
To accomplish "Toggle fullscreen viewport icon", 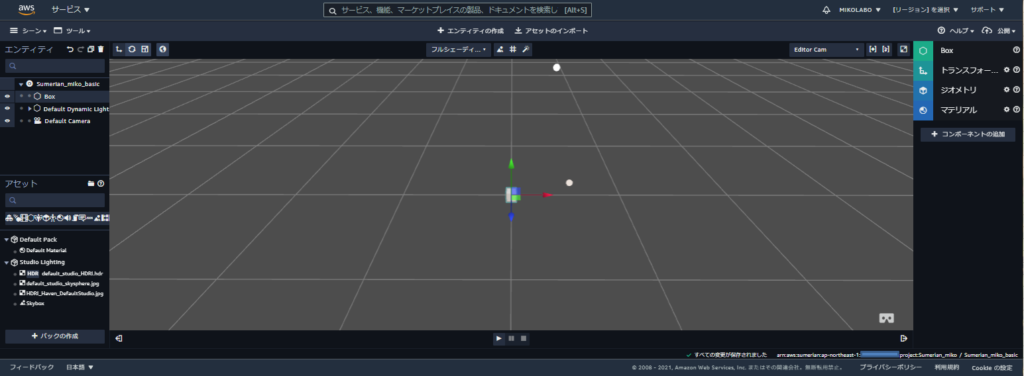I will coord(903,50).
